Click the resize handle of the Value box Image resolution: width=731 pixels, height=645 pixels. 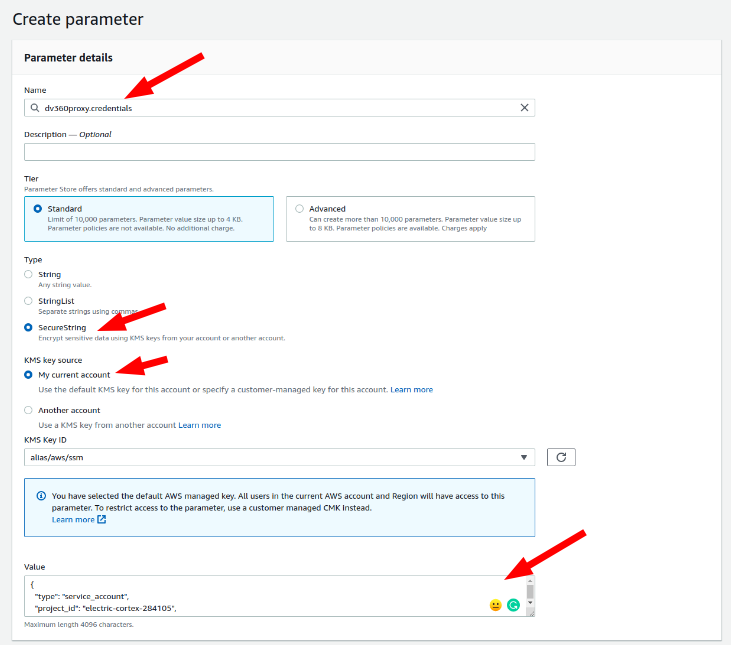(x=531, y=613)
